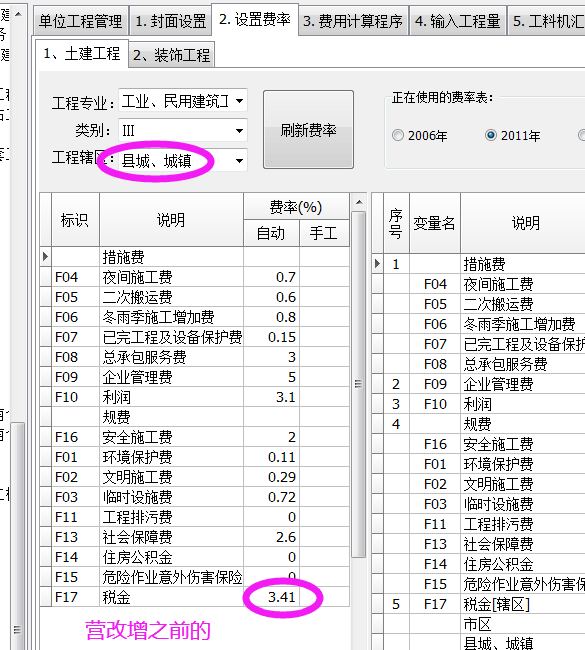Click row 5 税金[辖区] in right table
This screenshot has height=650, width=585.
478,604
